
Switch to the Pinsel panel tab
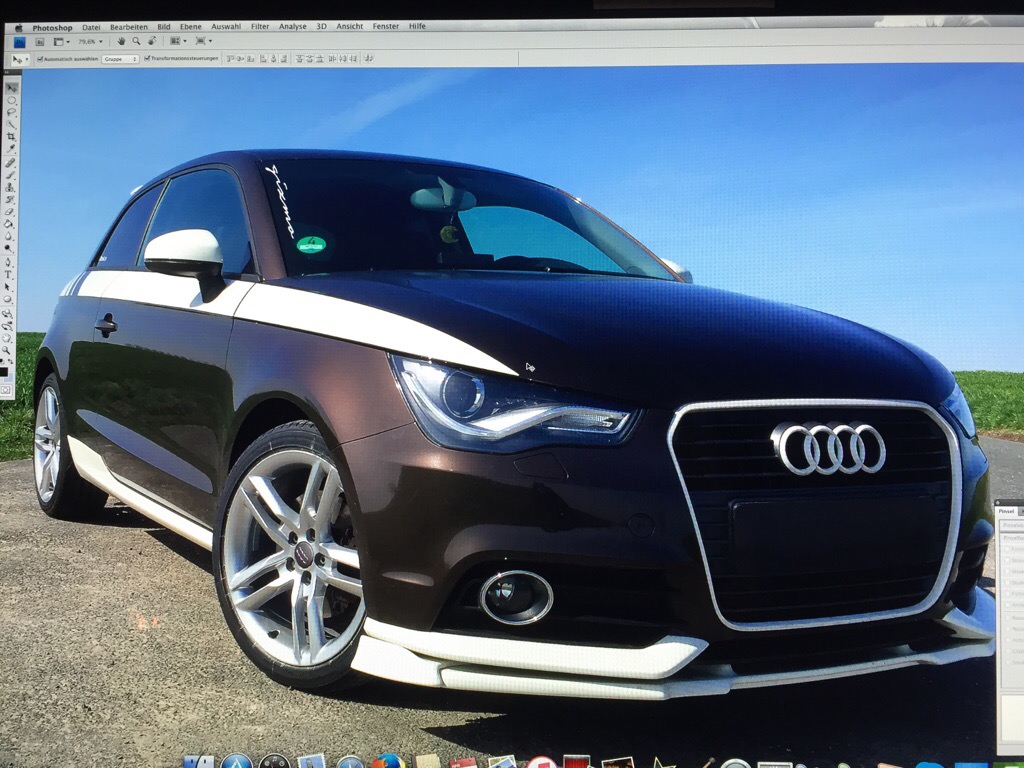pyautogui.click(x=1006, y=511)
